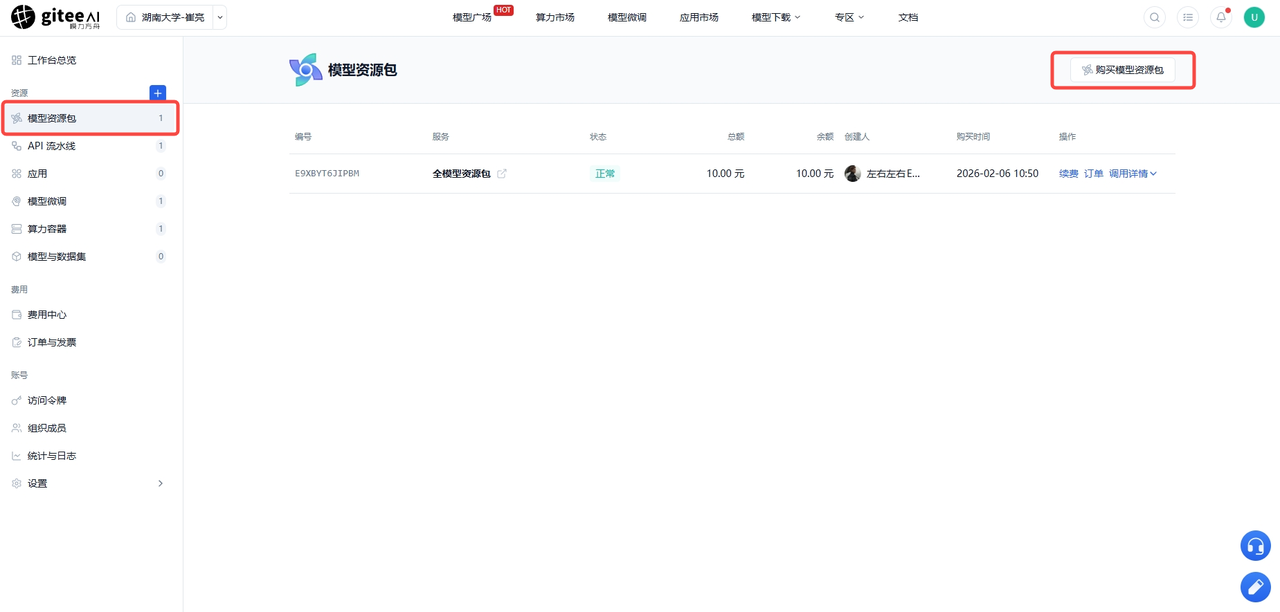Go to 模型广场 in top navigation
This screenshot has height=612, width=1280.
point(472,17)
